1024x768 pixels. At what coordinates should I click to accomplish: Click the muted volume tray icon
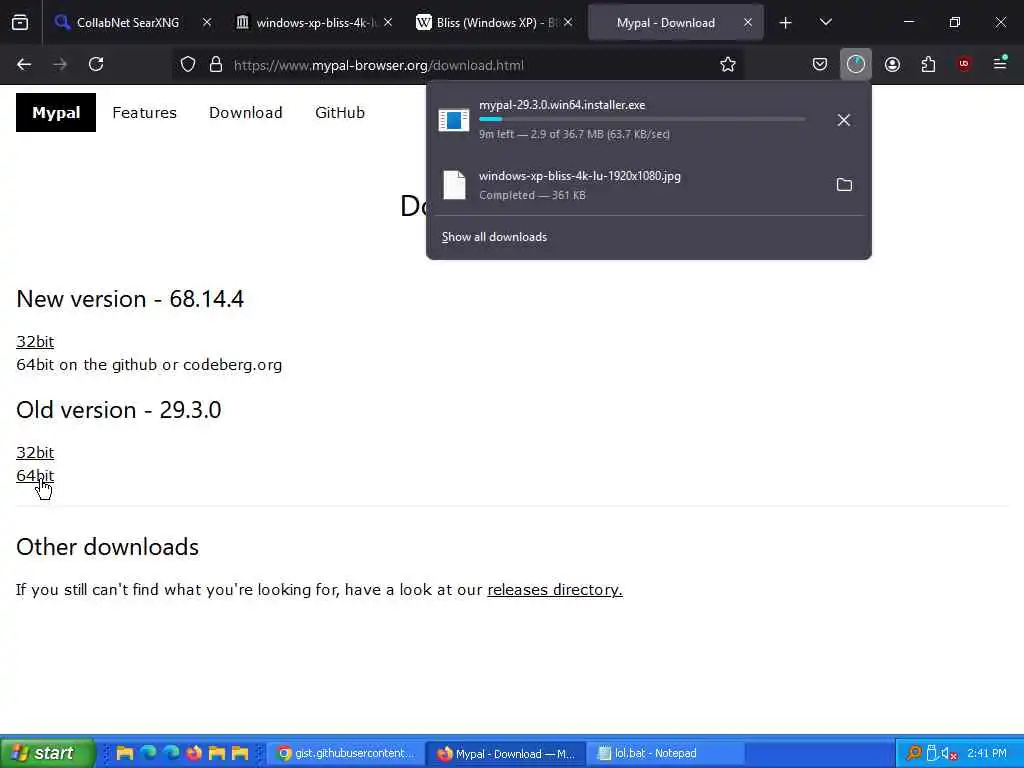(x=950, y=753)
